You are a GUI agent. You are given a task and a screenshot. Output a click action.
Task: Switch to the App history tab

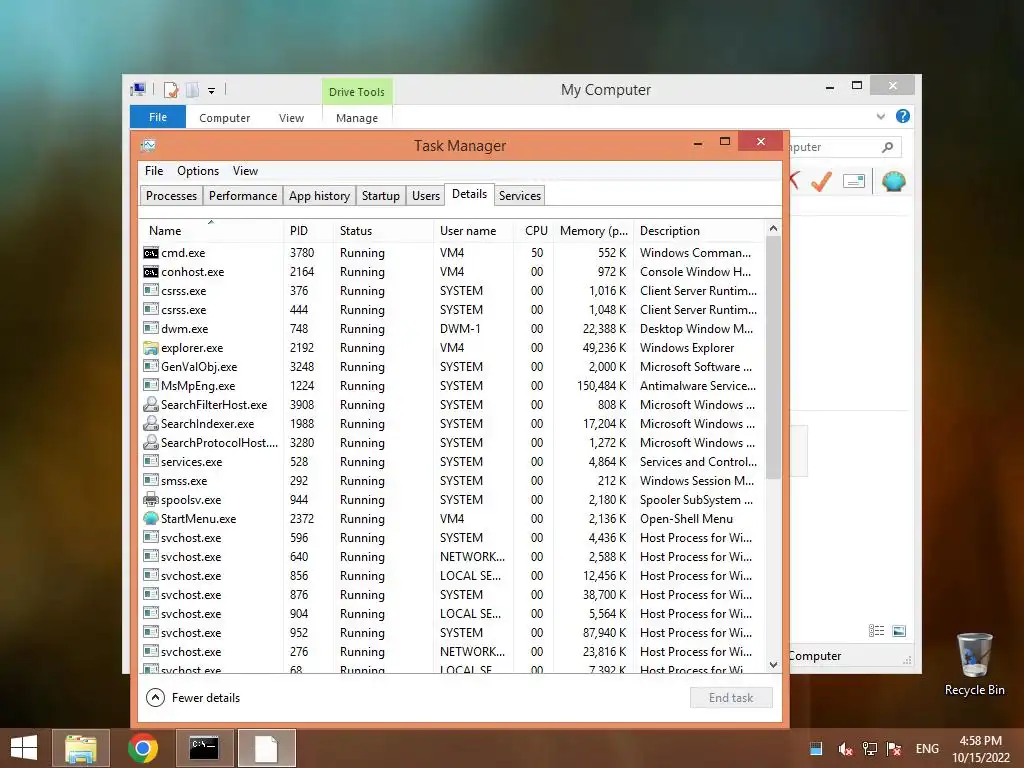[319, 196]
